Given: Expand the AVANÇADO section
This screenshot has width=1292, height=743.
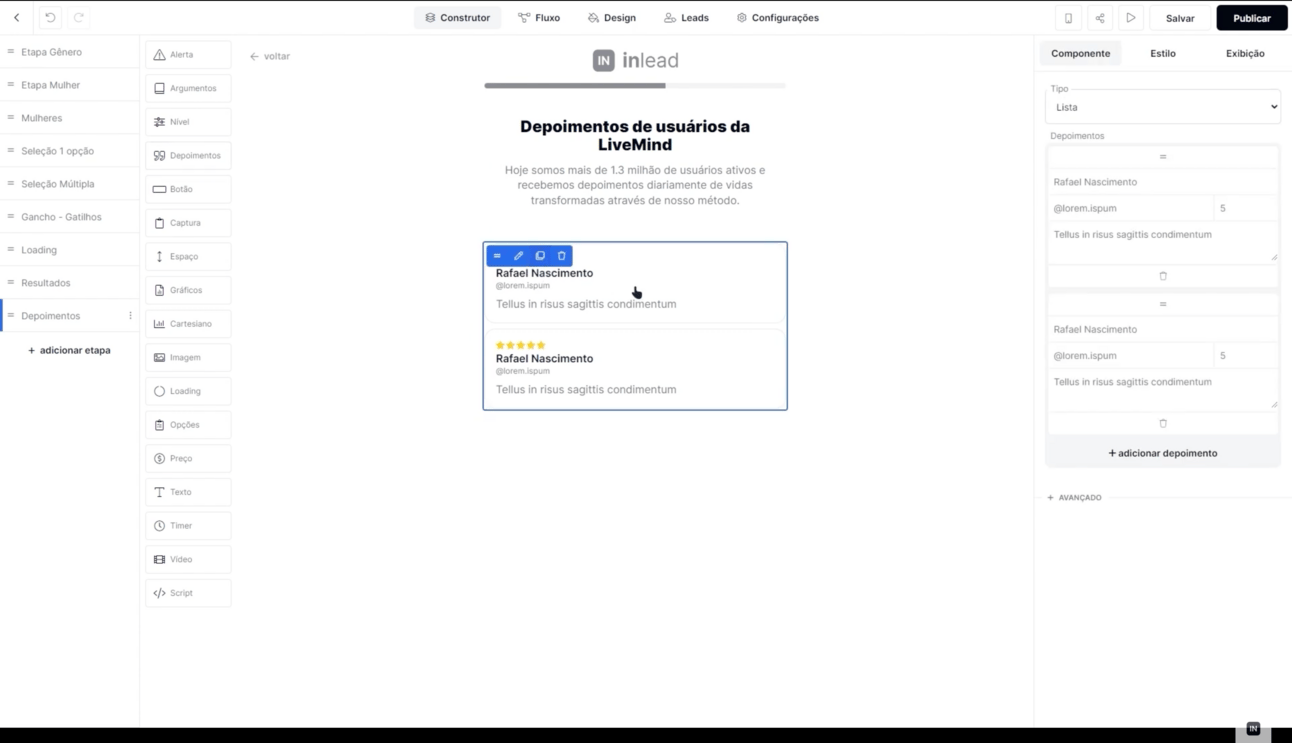Looking at the screenshot, I should click(x=1075, y=497).
